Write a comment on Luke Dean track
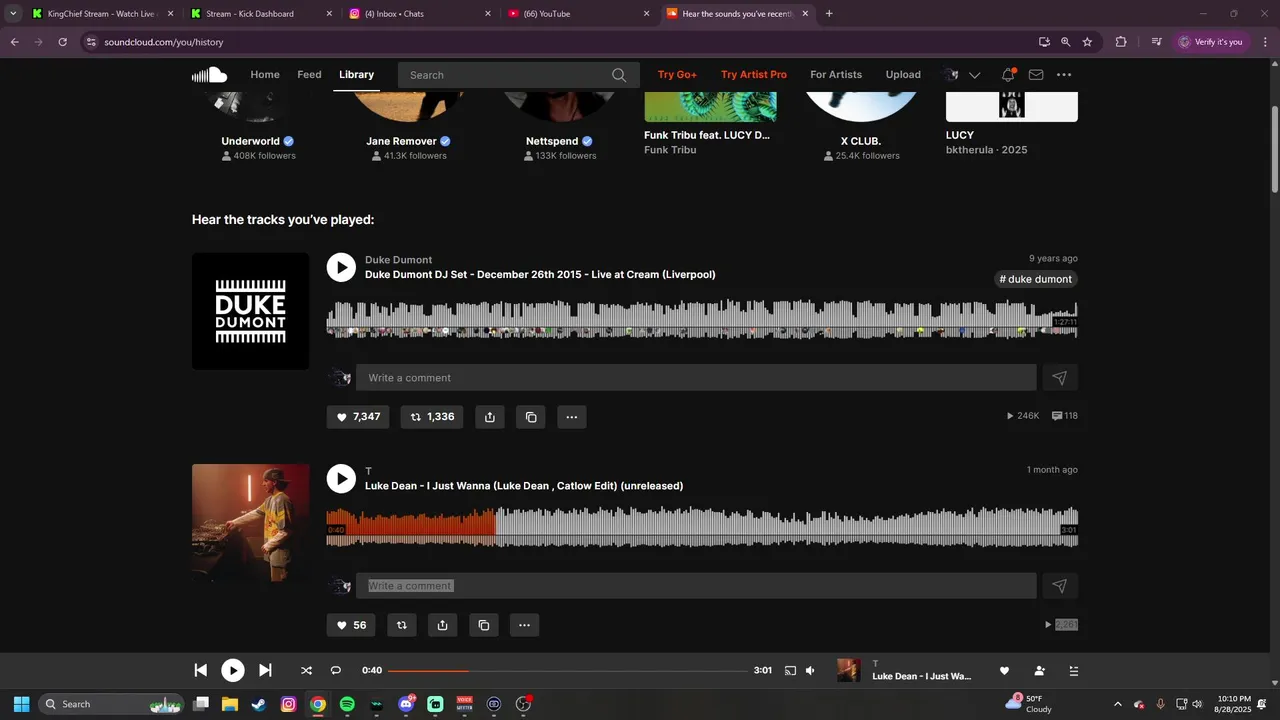1280x720 pixels. coord(696,586)
